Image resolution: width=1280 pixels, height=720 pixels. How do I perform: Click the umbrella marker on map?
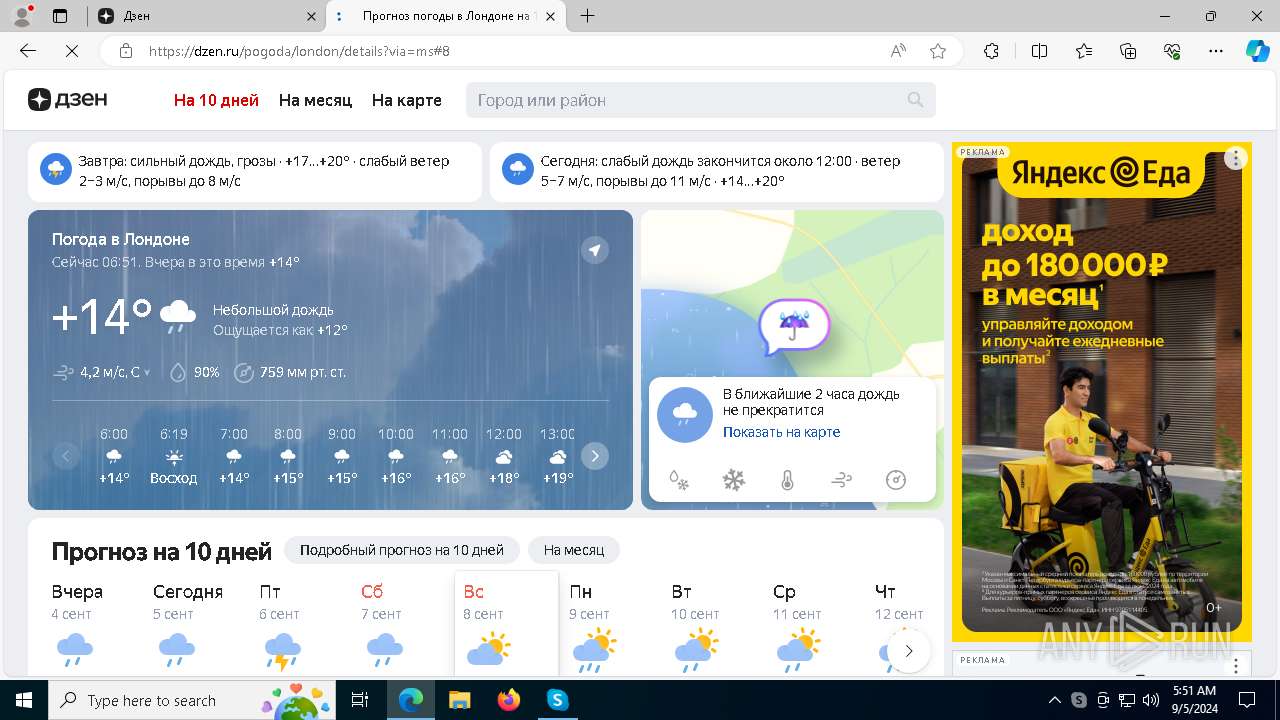click(x=795, y=327)
